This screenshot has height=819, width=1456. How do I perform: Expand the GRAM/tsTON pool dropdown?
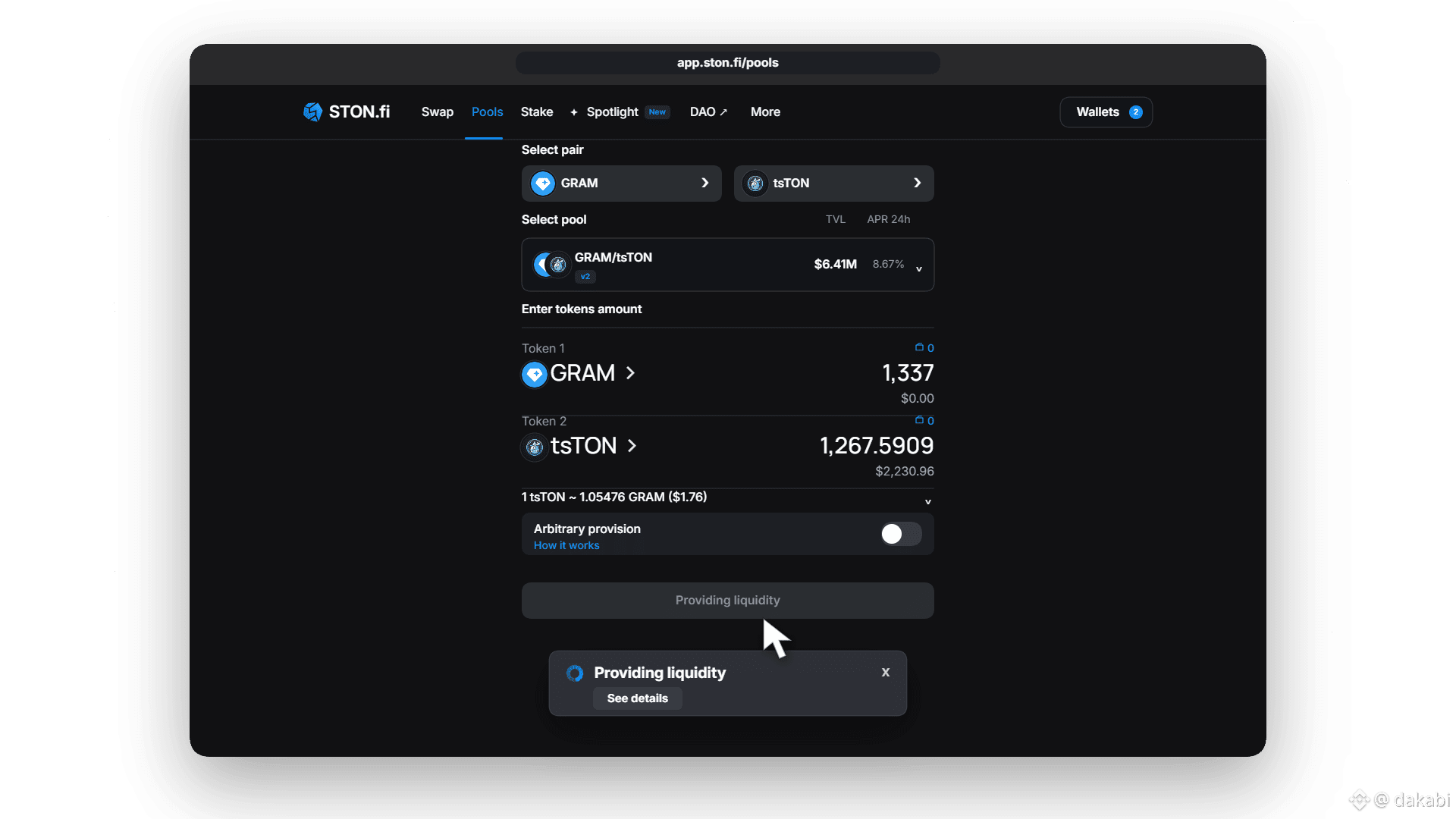pyautogui.click(x=918, y=268)
